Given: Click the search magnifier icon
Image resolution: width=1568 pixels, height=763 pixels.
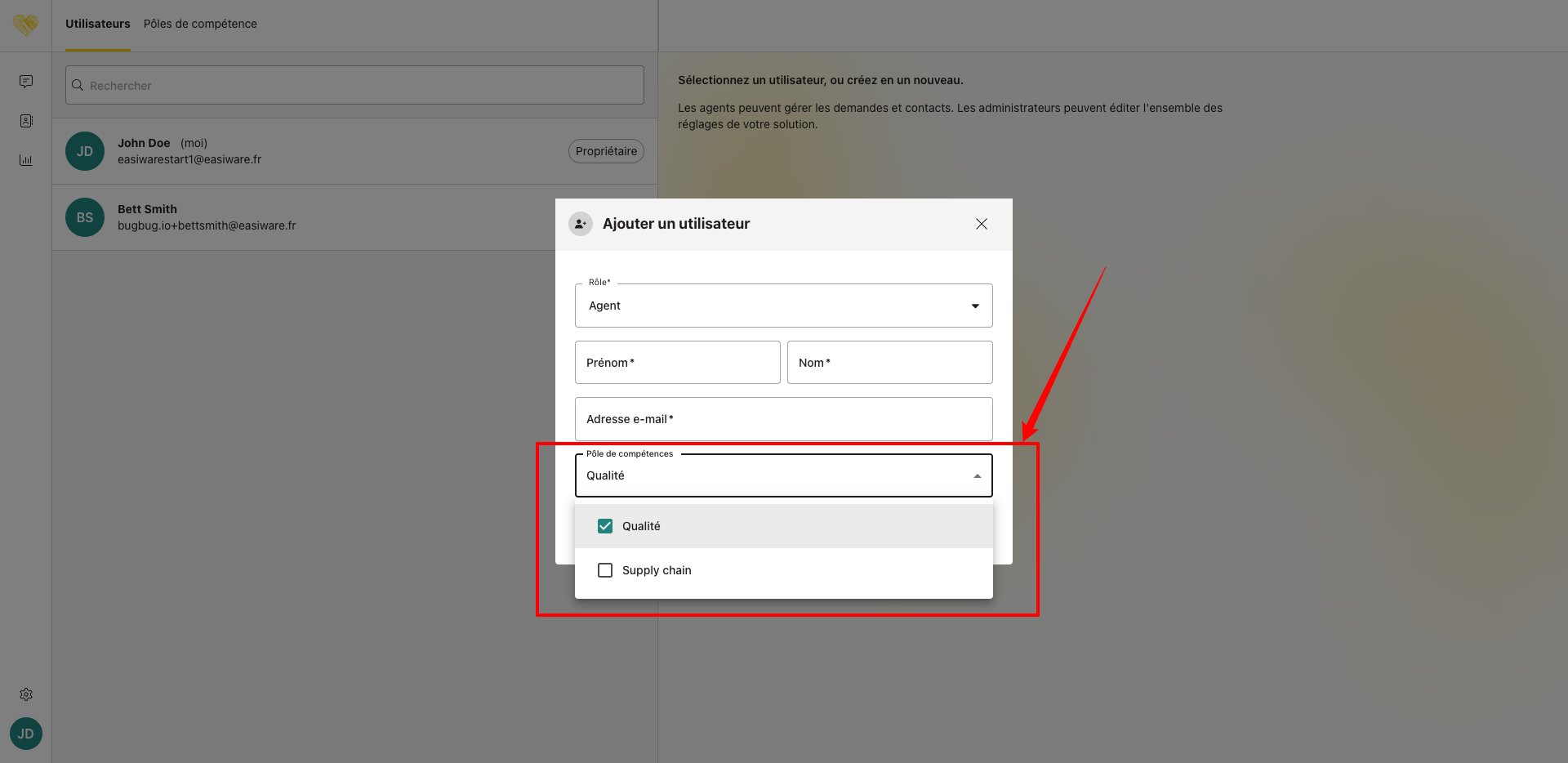Looking at the screenshot, I should pyautogui.click(x=78, y=86).
